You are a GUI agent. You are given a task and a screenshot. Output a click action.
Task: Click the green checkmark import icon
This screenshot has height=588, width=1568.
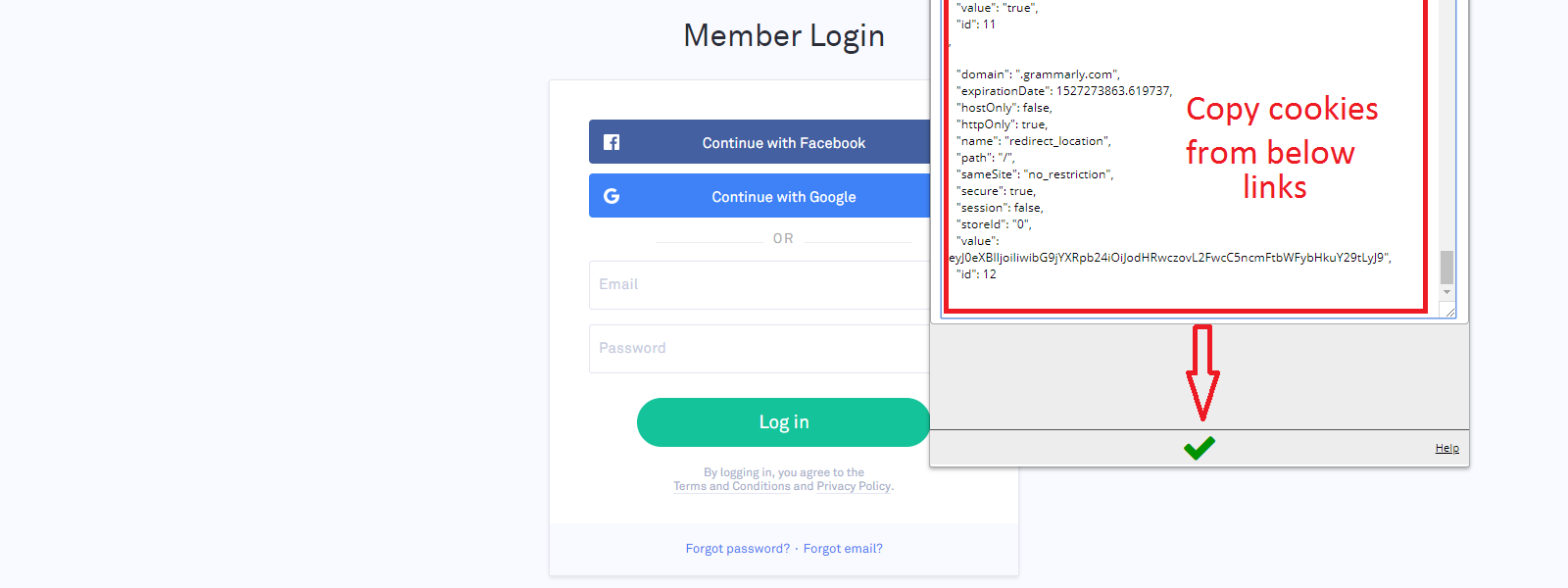(1199, 448)
